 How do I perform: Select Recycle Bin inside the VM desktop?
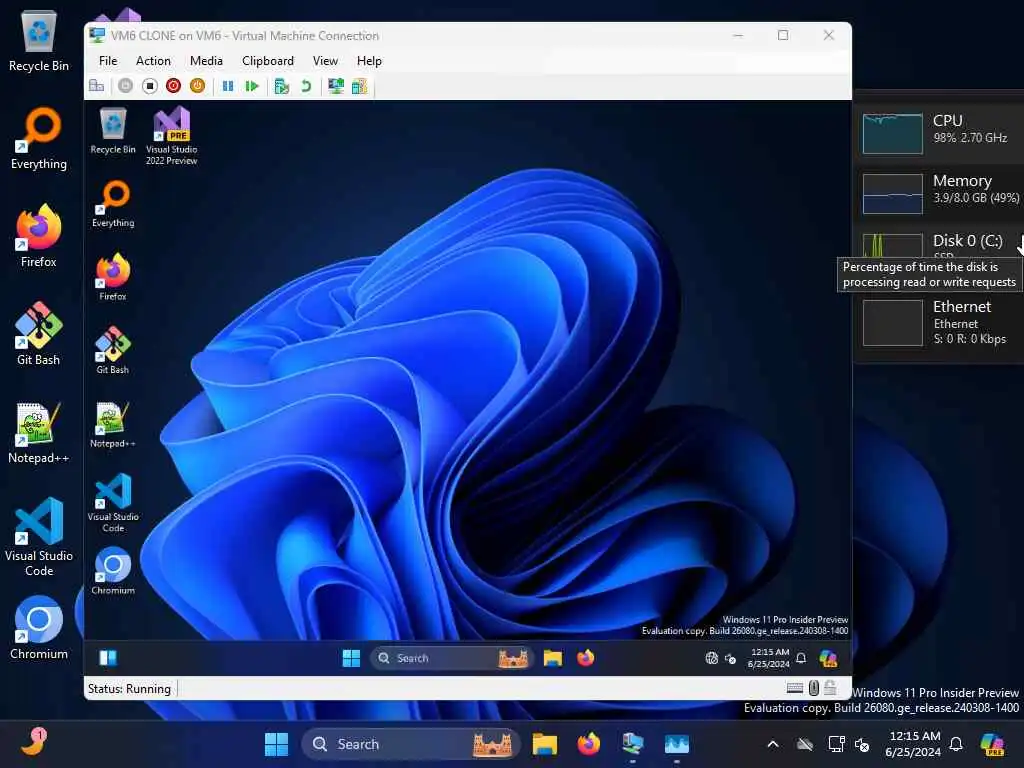tap(113, 131)
